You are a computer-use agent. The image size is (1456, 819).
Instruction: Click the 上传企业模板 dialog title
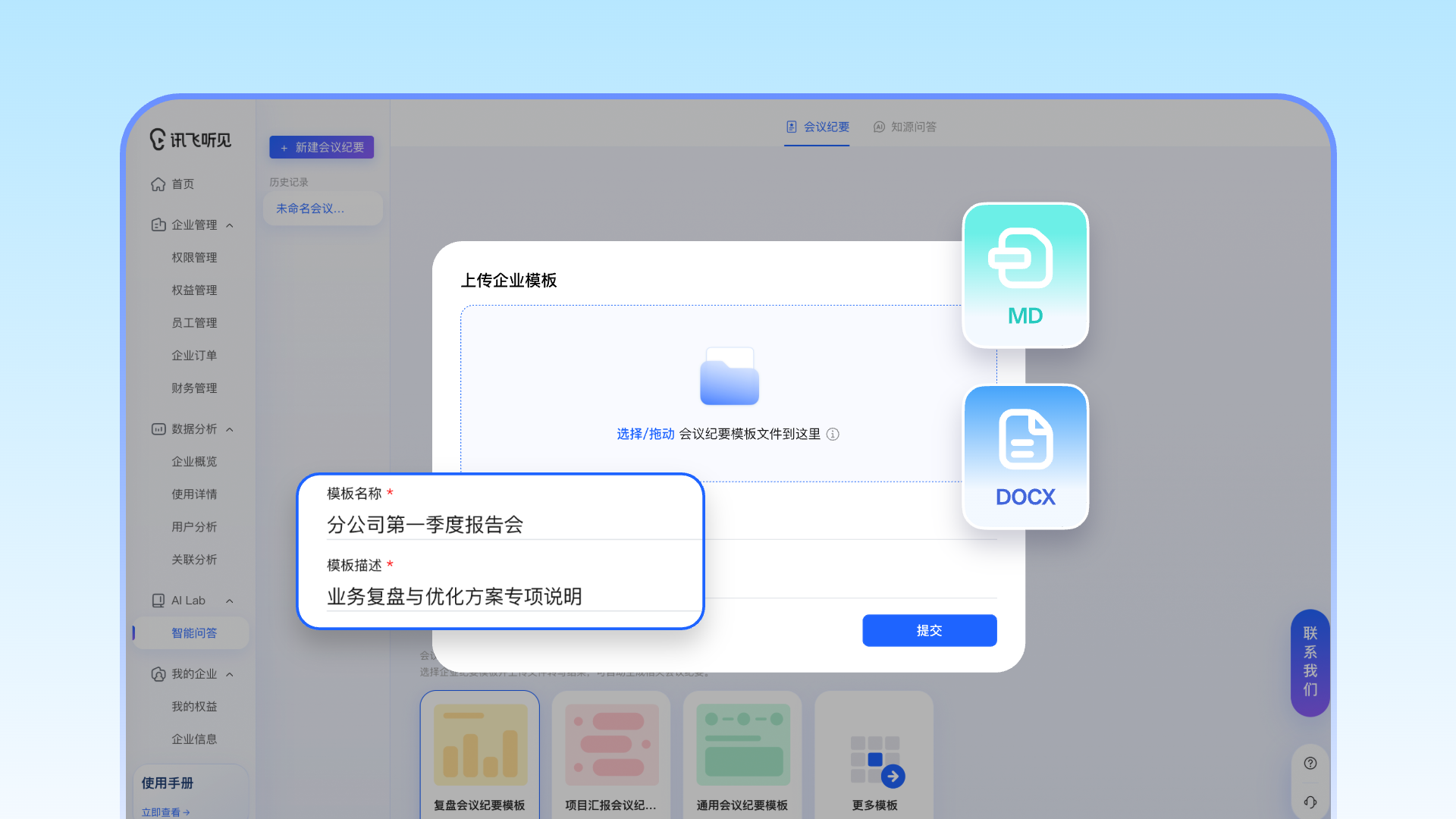[509, 281]
